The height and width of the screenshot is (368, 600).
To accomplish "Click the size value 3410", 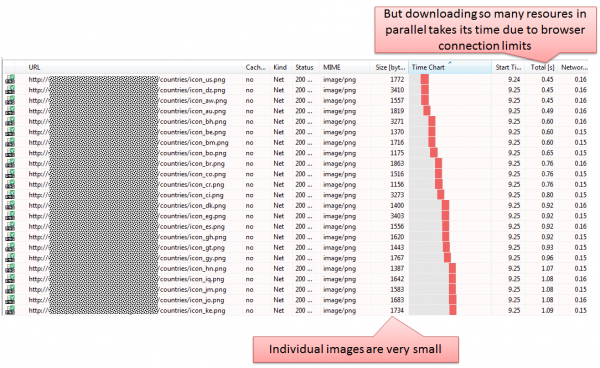I will point(397,90).
